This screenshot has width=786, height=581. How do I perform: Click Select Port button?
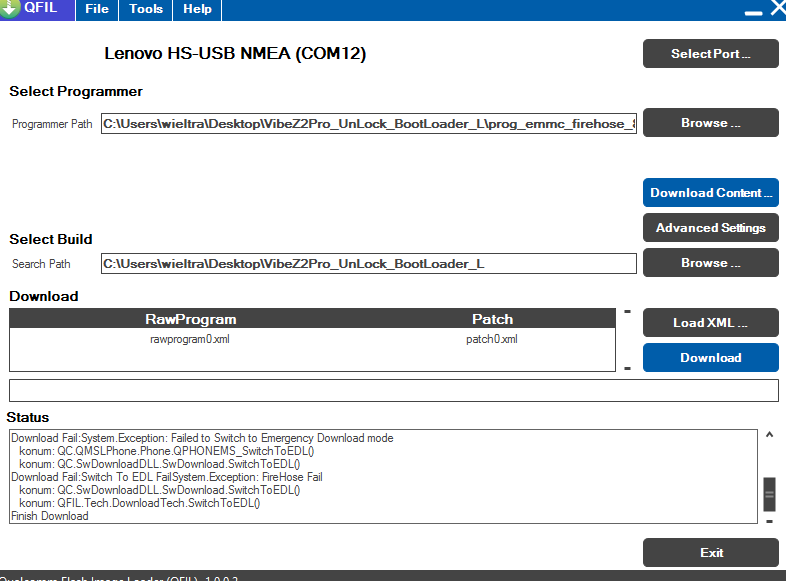pos(710,54)
